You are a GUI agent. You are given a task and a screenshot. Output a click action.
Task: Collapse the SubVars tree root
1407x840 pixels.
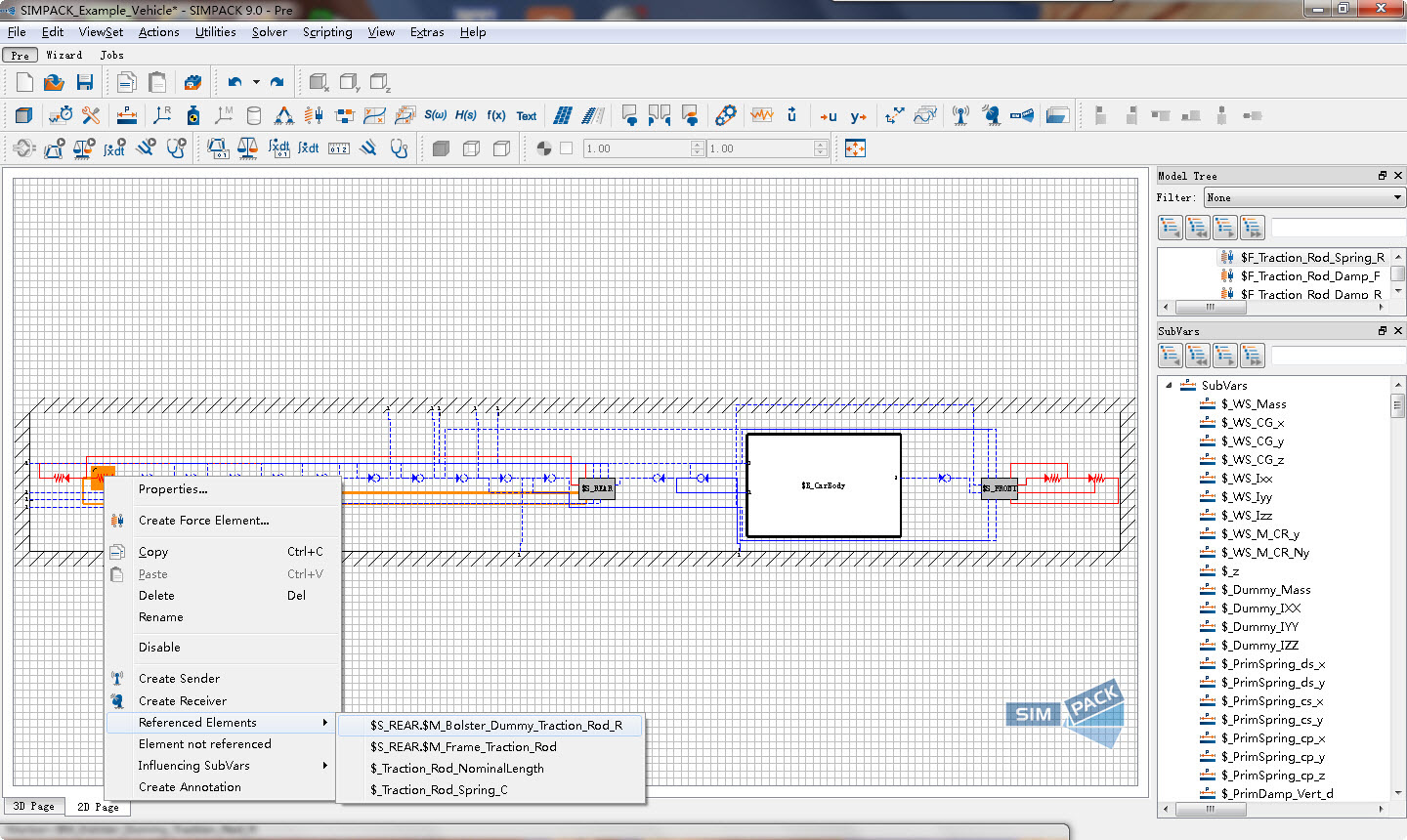point(1169,386)
